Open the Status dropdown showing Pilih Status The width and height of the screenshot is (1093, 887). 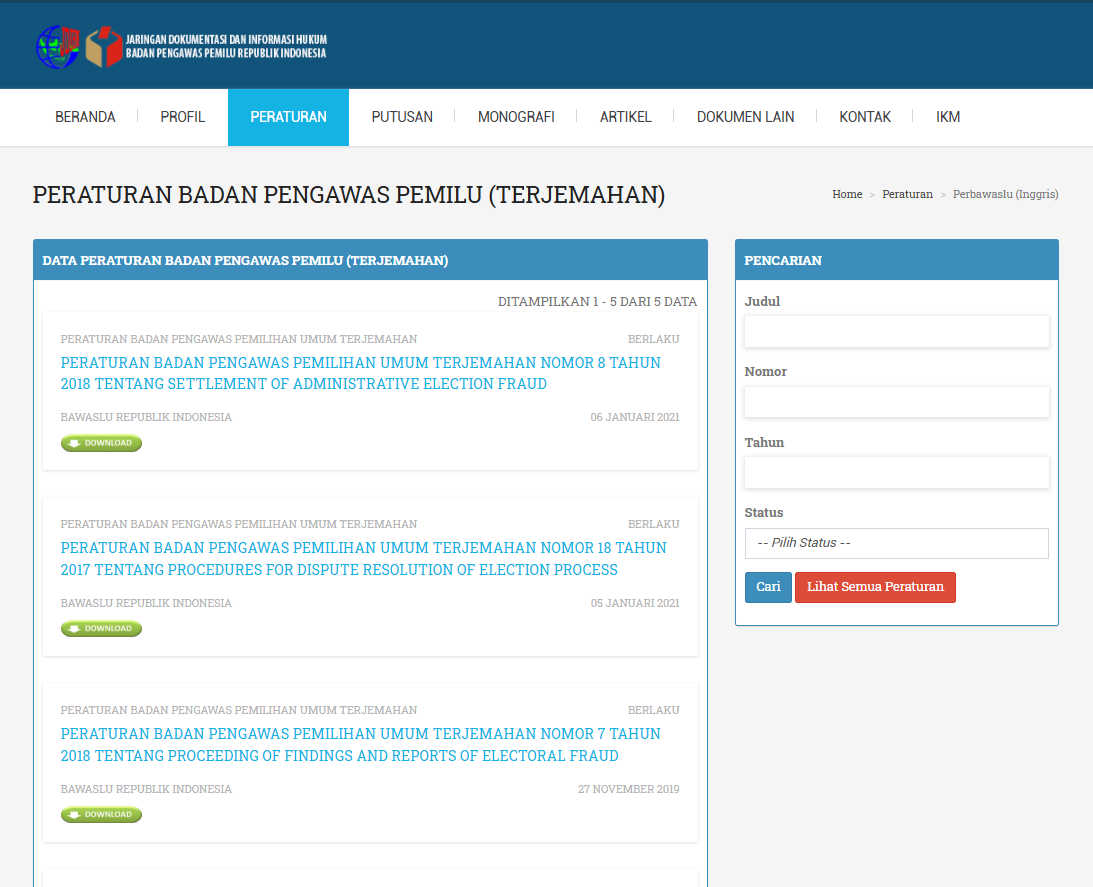pos(896,543)
